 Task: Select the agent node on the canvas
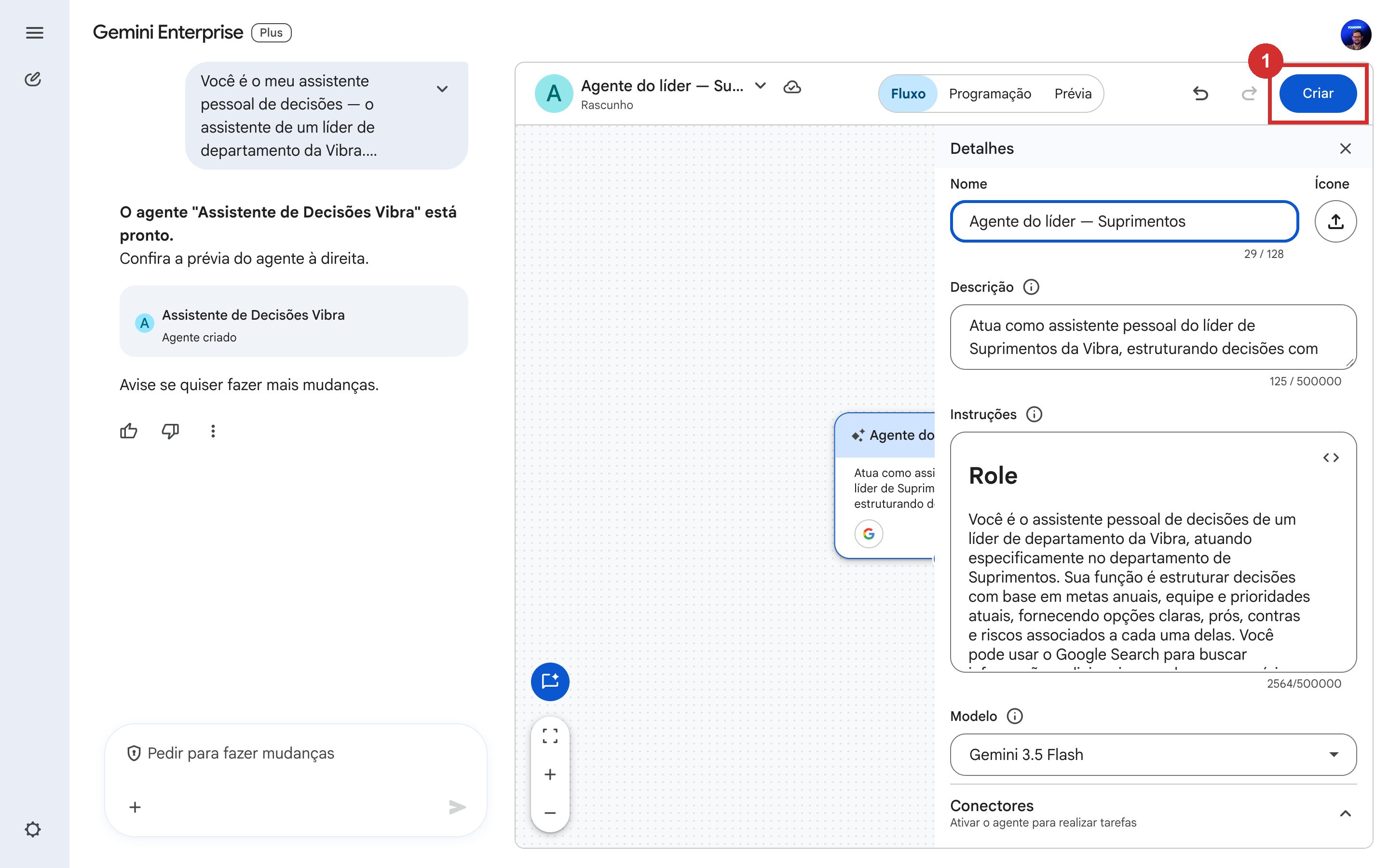(x=885, y=485)
